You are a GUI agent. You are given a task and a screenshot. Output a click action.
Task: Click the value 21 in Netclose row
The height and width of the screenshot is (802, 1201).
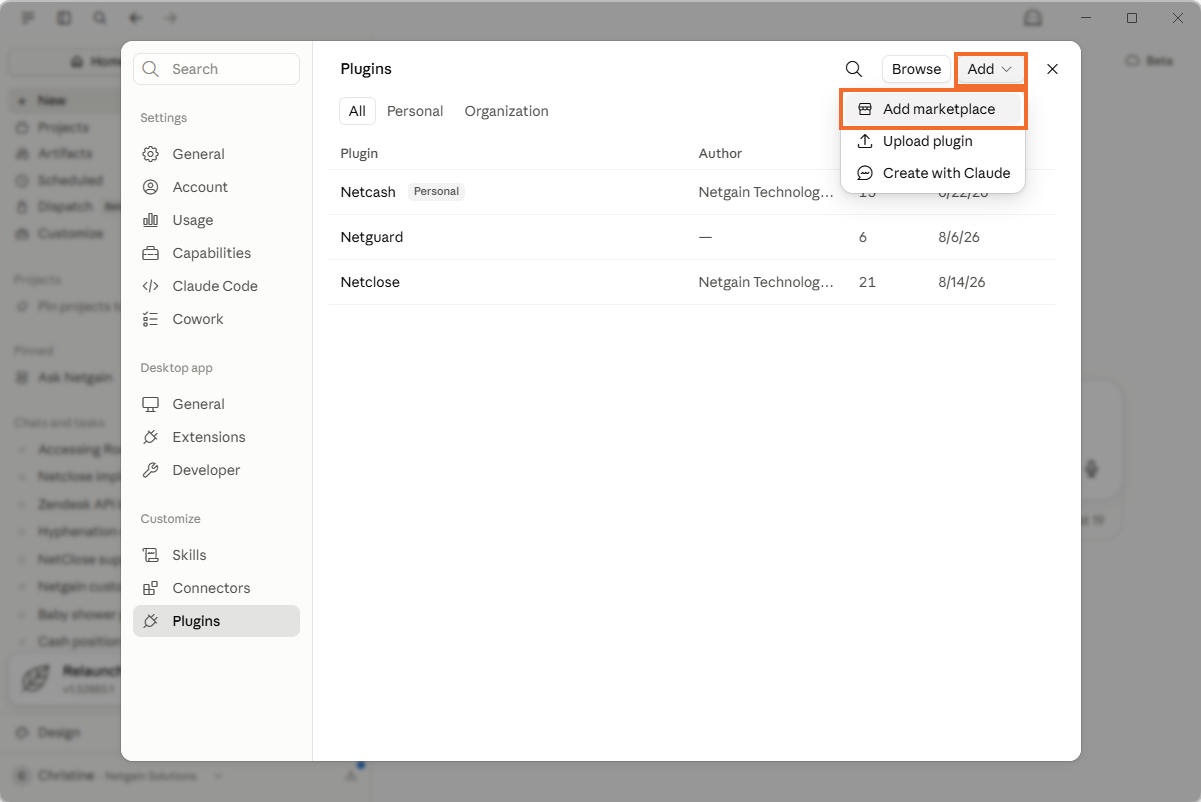pyautogui.click(x=867, y=282)
